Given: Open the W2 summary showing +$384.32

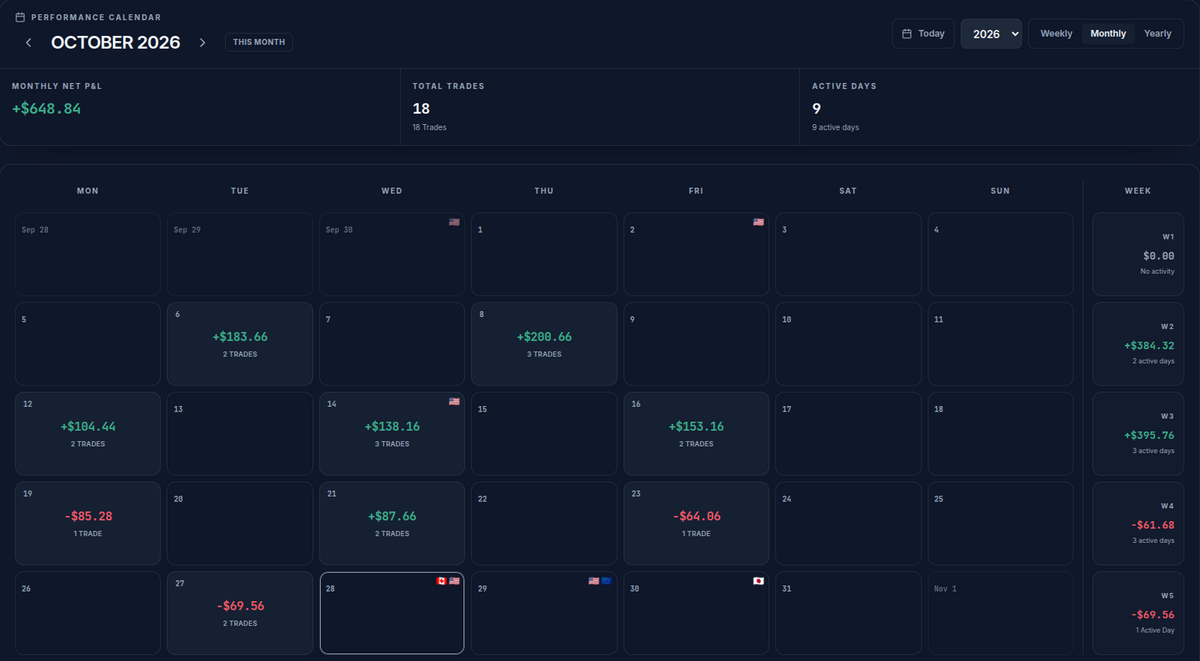Looking at the screenshot, I should tap(1138, 344).
